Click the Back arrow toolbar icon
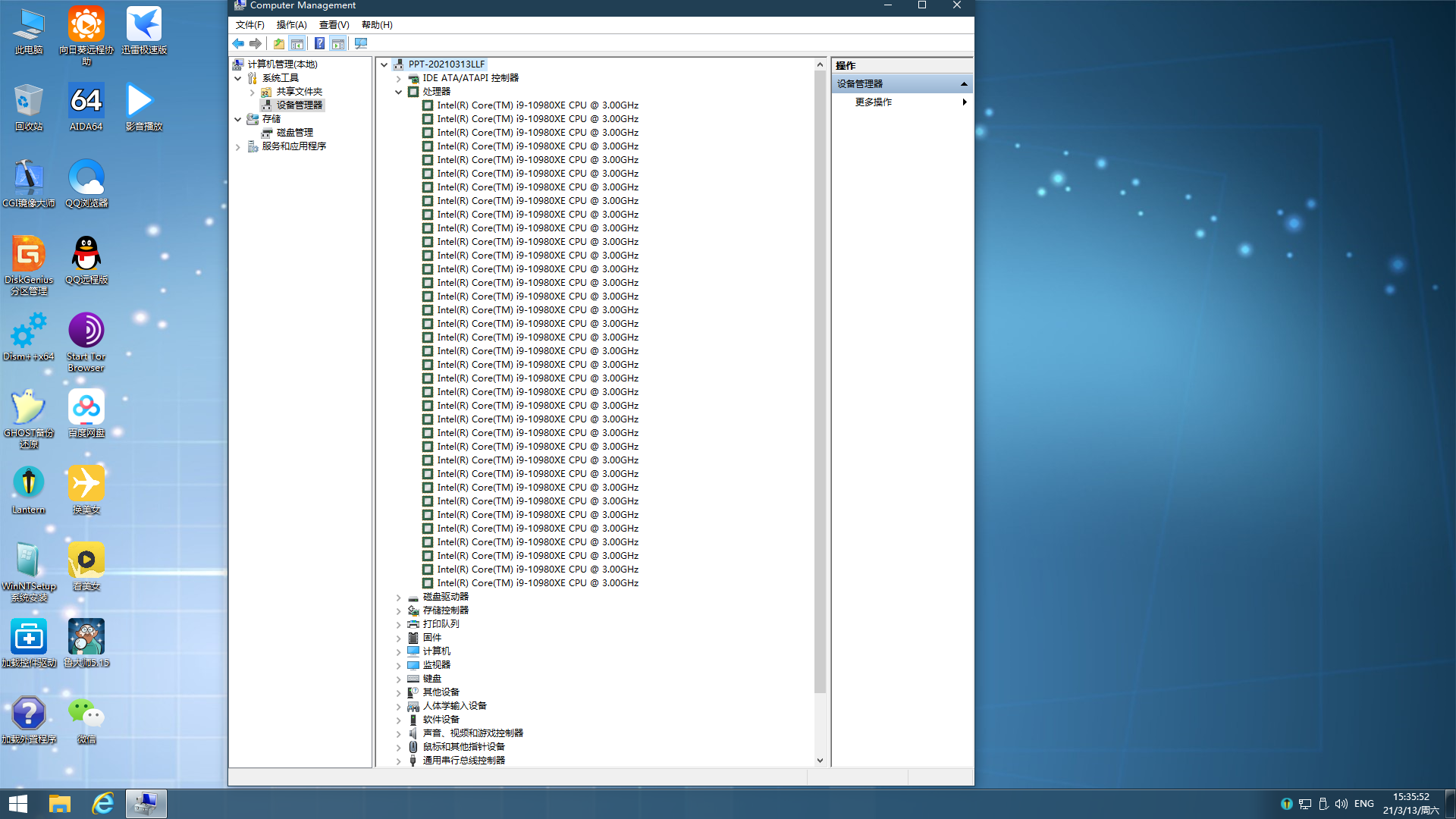The image size is (1456, 819). (x=238, y=44)
